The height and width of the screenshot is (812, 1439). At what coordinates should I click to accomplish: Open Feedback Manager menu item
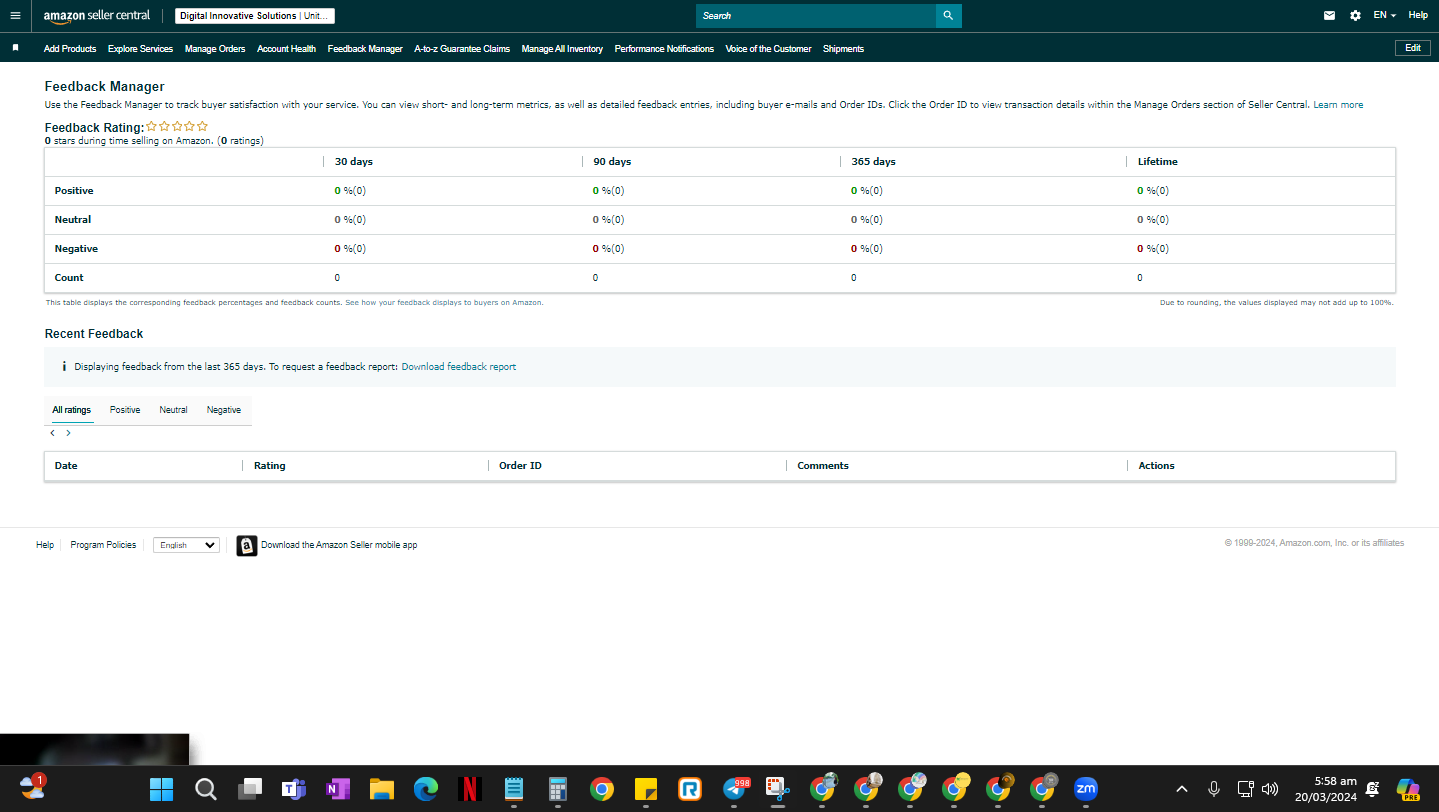point(365,49)
